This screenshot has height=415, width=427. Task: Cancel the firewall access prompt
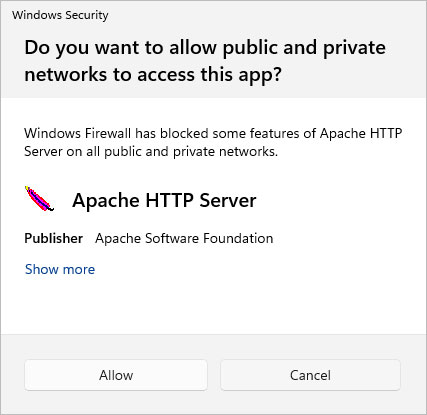pyautogui.click(x=310, y=375)
